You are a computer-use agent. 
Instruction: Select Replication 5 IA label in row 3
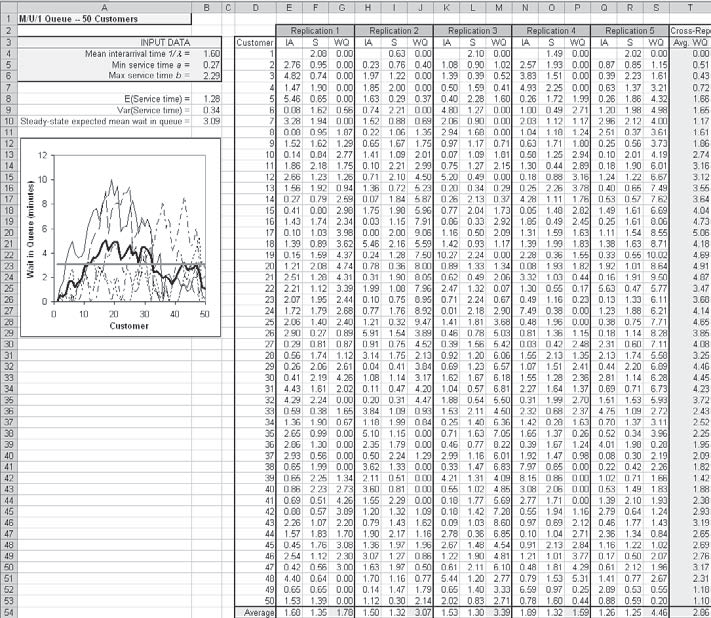(x=604, y=42)
